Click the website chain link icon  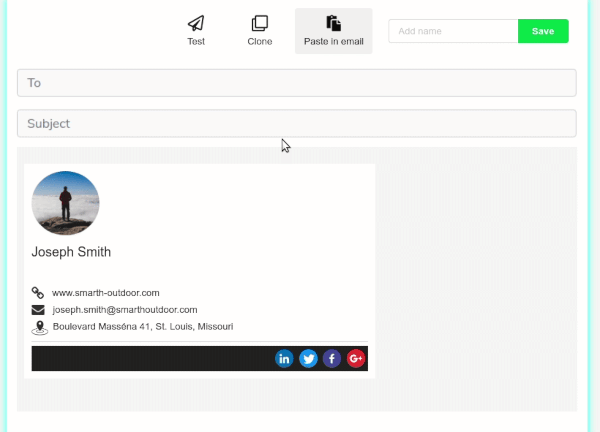[38, 293]
